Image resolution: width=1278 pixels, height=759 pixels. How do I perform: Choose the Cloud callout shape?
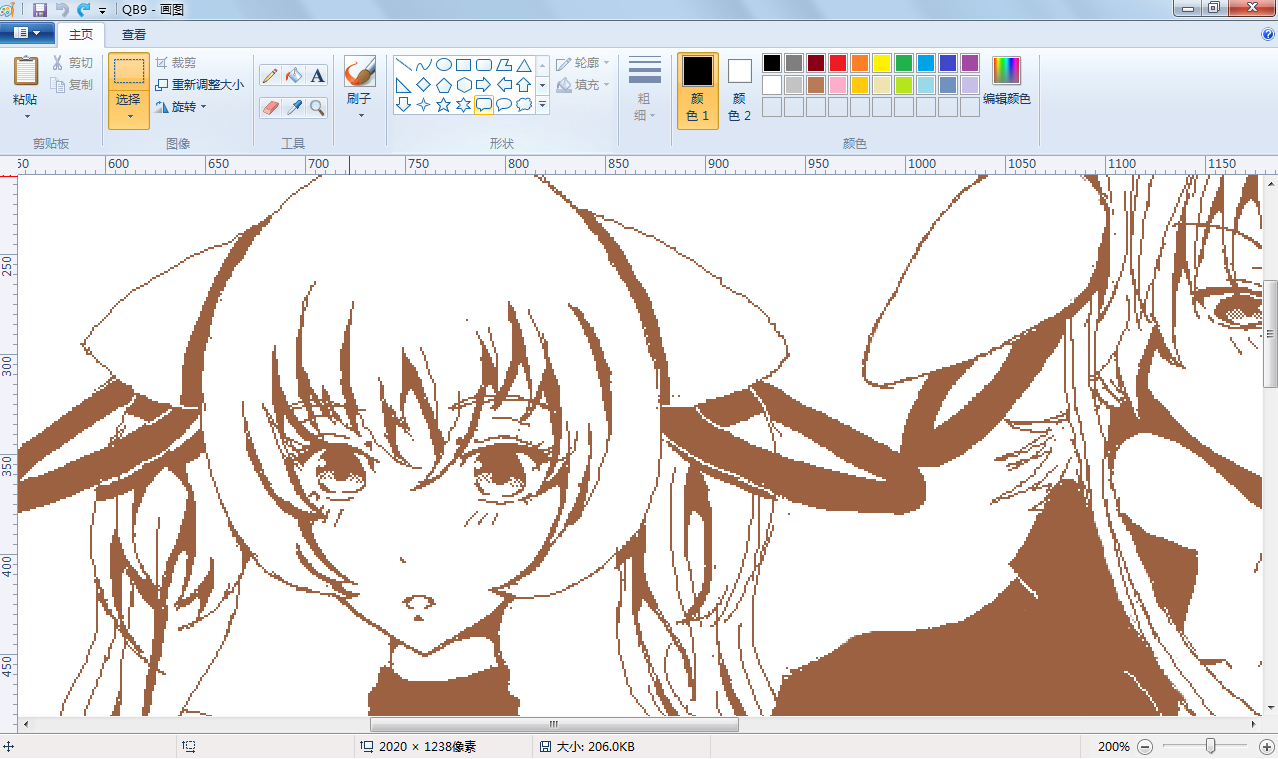point(524,105)
